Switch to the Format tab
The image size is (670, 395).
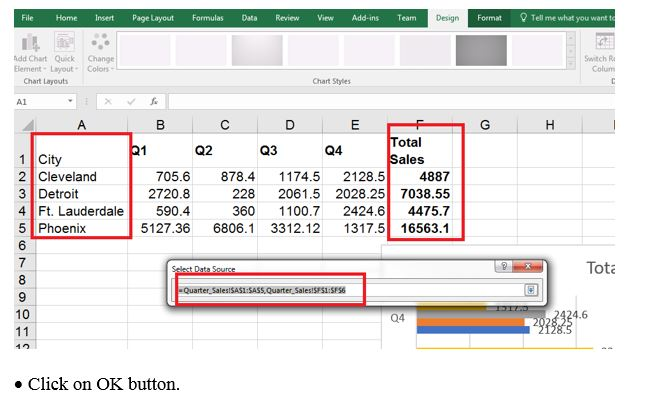click(x=489, y=18)
